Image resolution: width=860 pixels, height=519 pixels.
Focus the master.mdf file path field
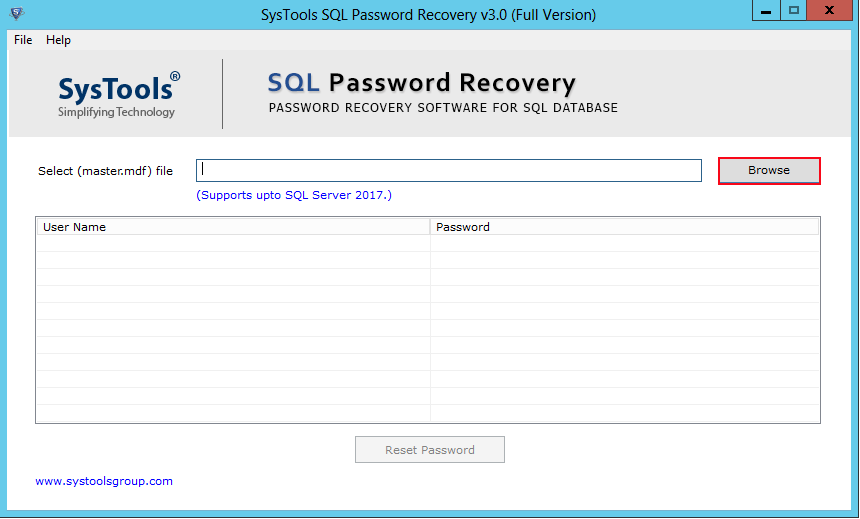tap(448, 171)
